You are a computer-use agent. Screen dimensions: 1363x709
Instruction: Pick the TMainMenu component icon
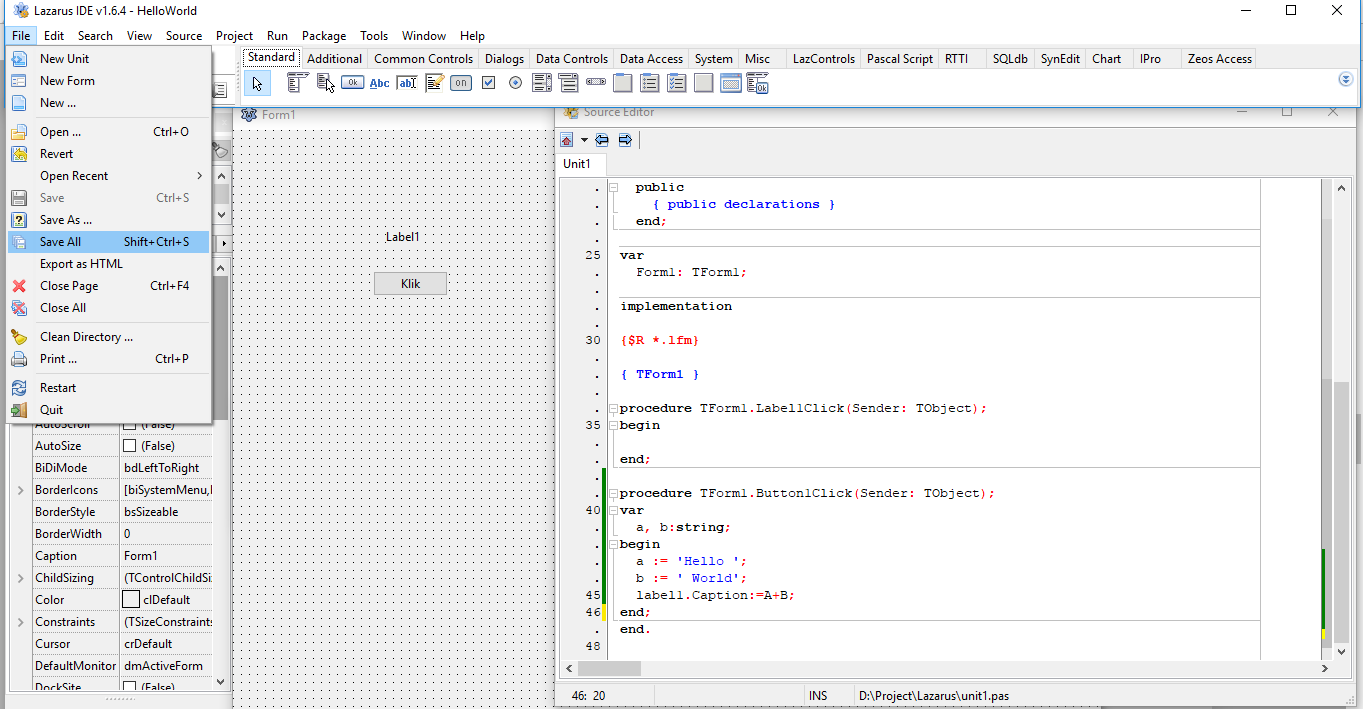tap(297, 83)
